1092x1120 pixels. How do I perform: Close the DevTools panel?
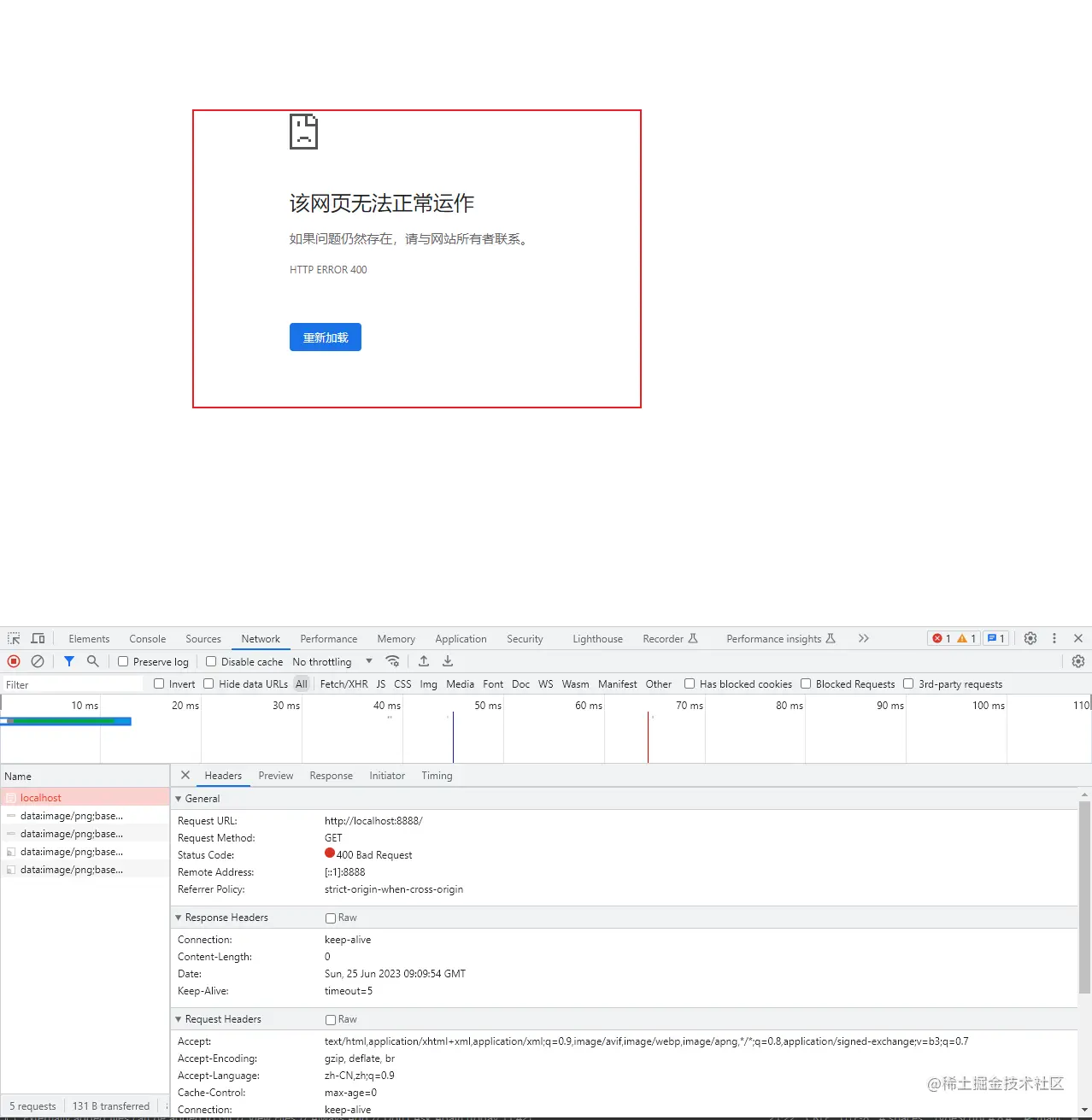1078,638
